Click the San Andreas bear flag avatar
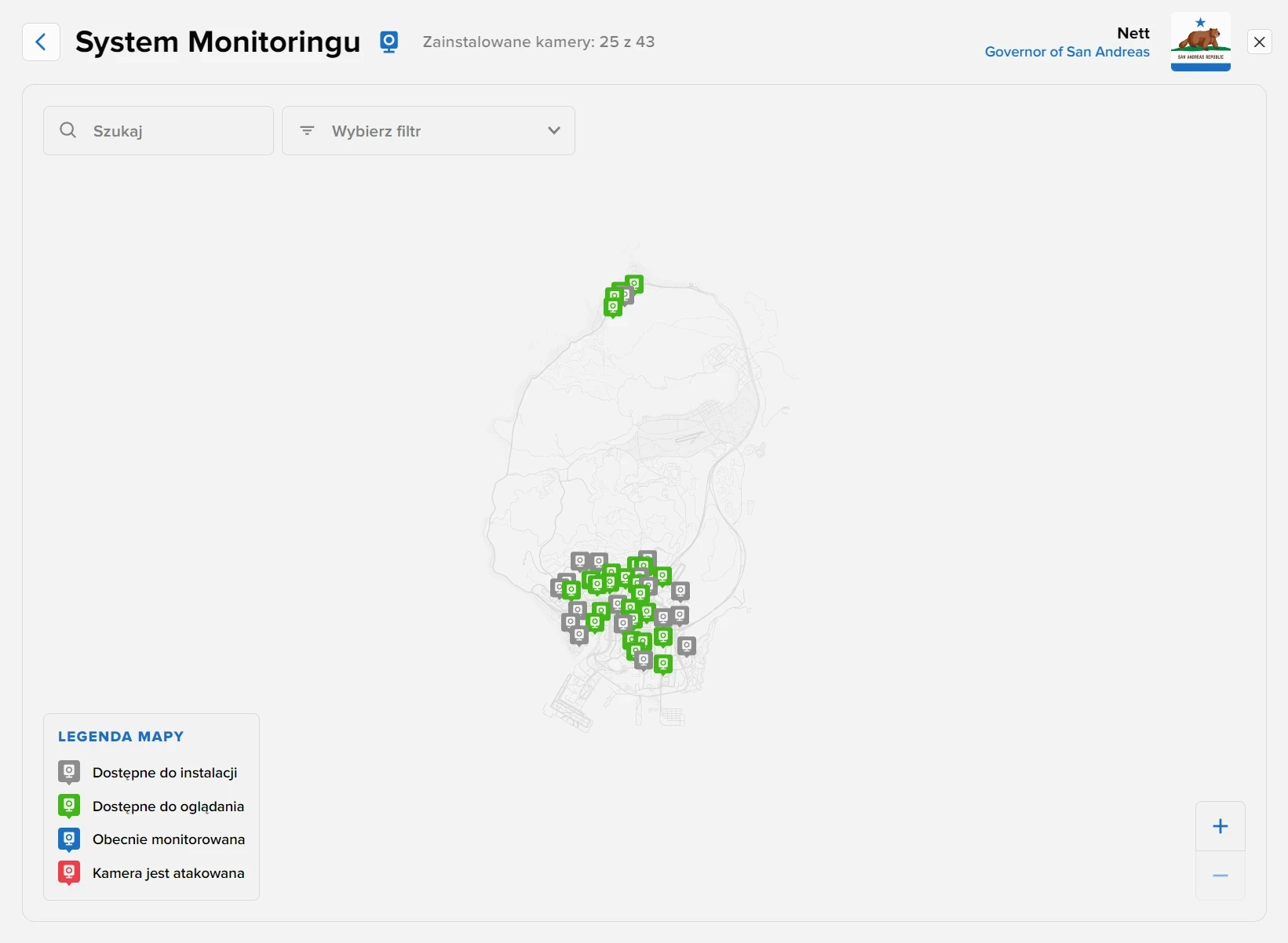Image resolution: width=1288 pixels, height=943 pixels. pos(1200,42)
